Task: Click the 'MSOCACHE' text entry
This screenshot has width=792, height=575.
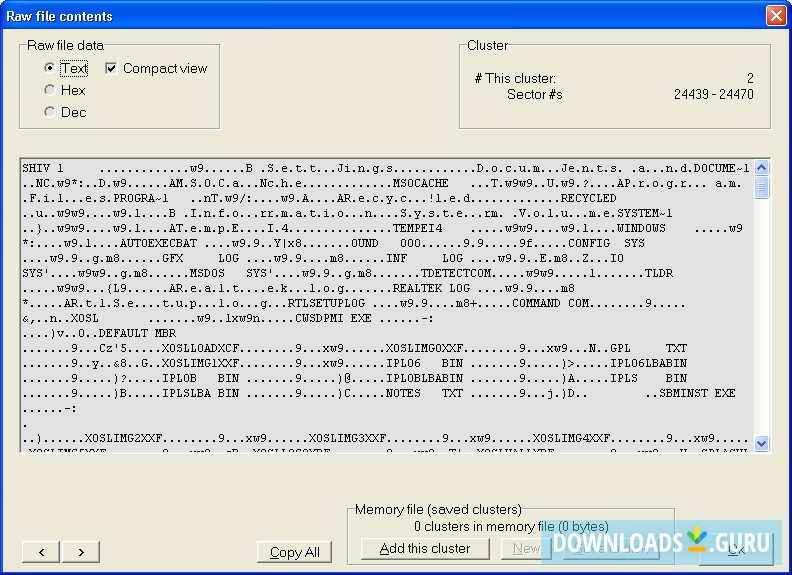Action: pyautogui.click(x=420, y=183)
